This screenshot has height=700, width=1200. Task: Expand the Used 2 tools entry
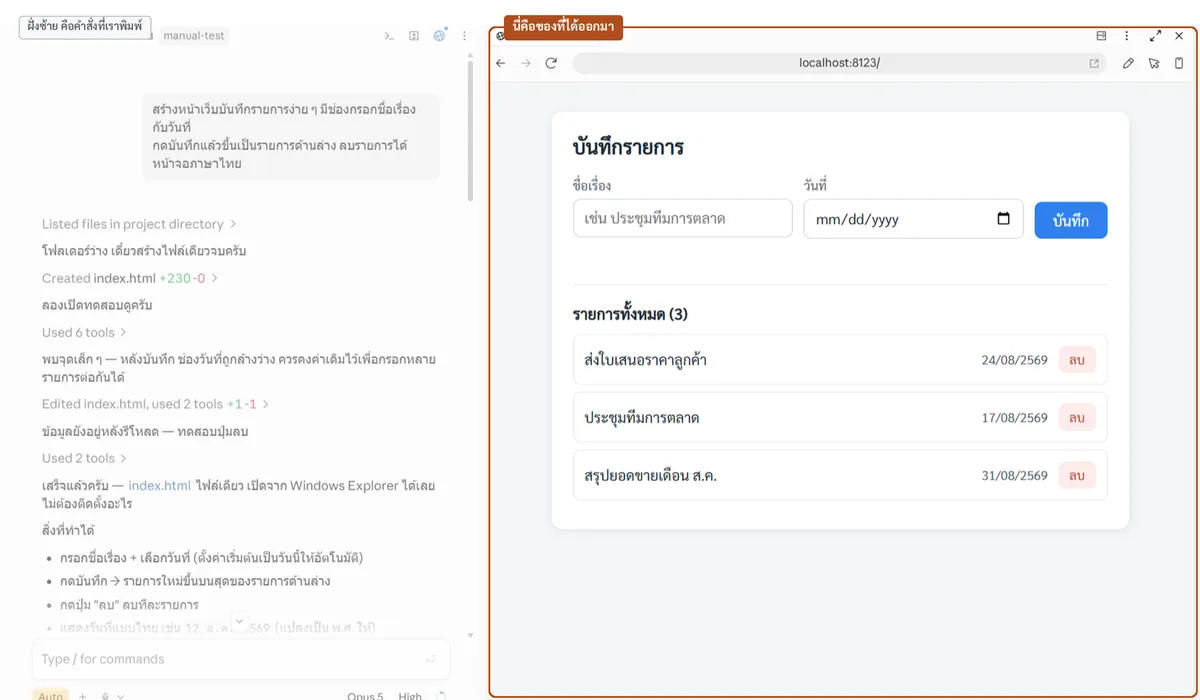84,458
